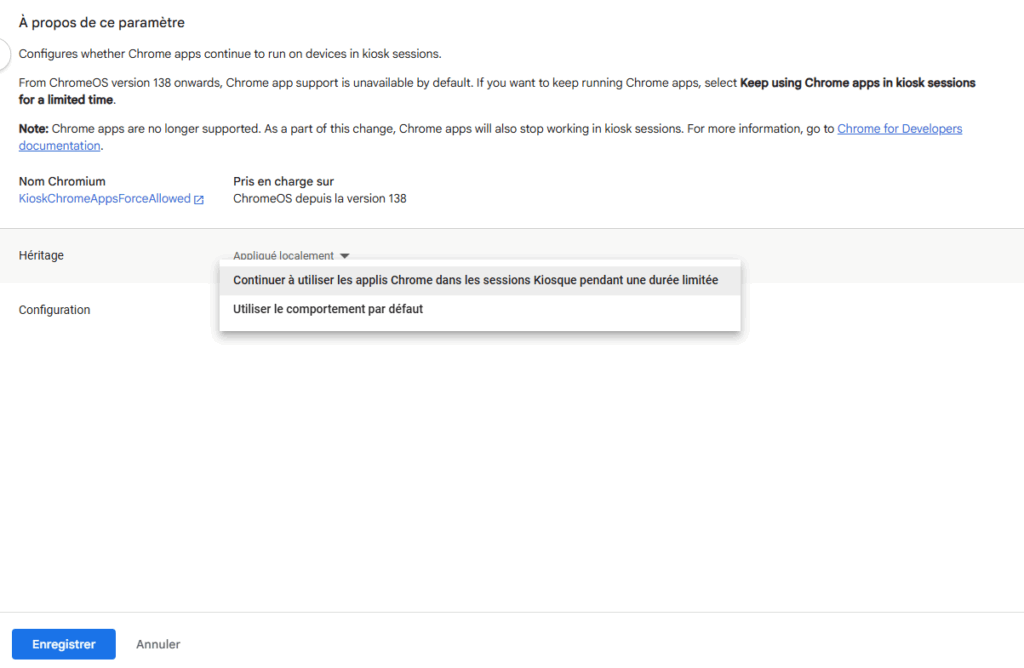Follow the KioskChromeAppsForceAllowed link
1024x668 pixels.
pyautogui.click(x=104, y=199)
